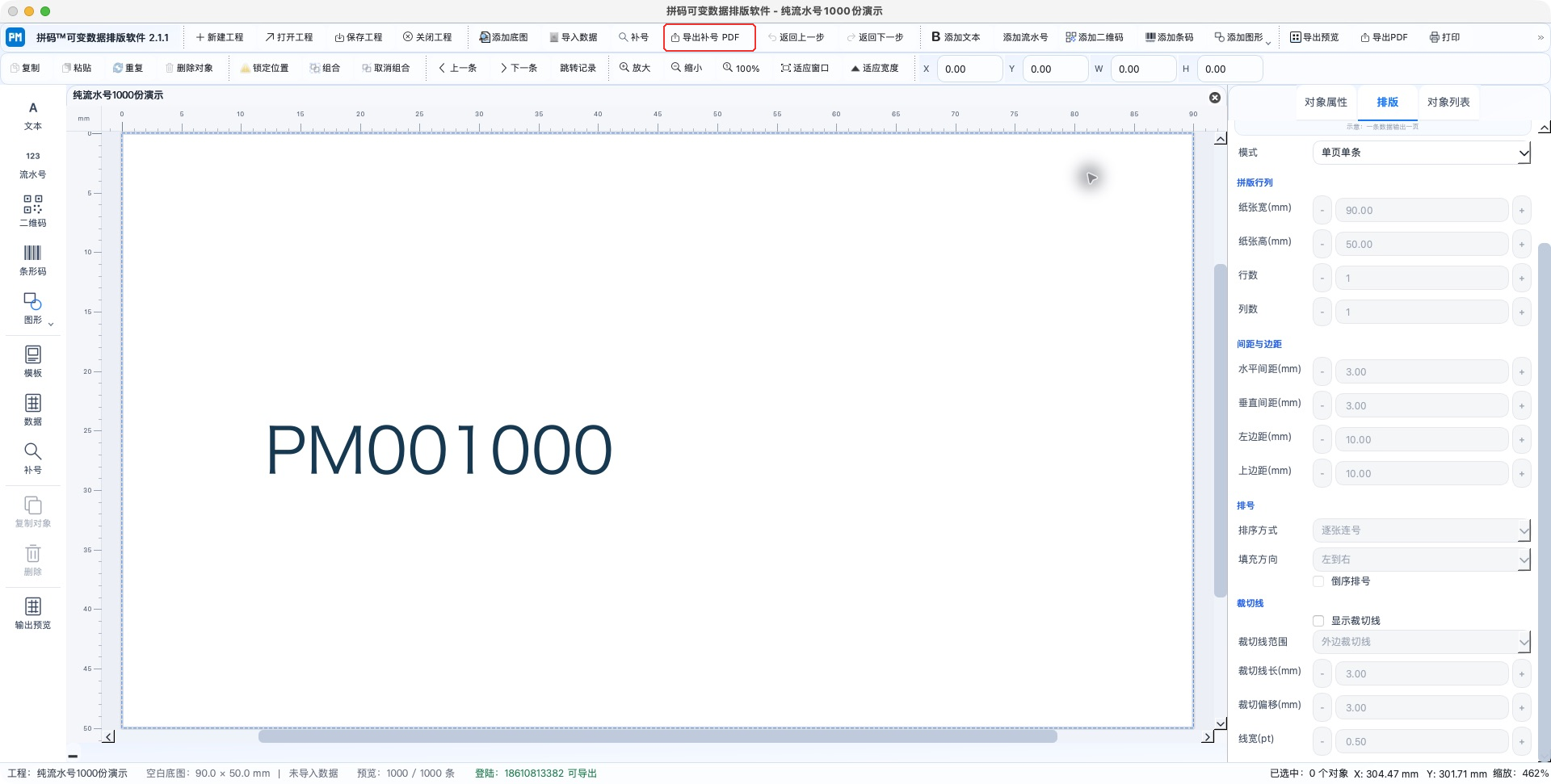Click 添加二维码 in top toolbar
Screen dimensions: 1551x784
[x=1095, y=37]
